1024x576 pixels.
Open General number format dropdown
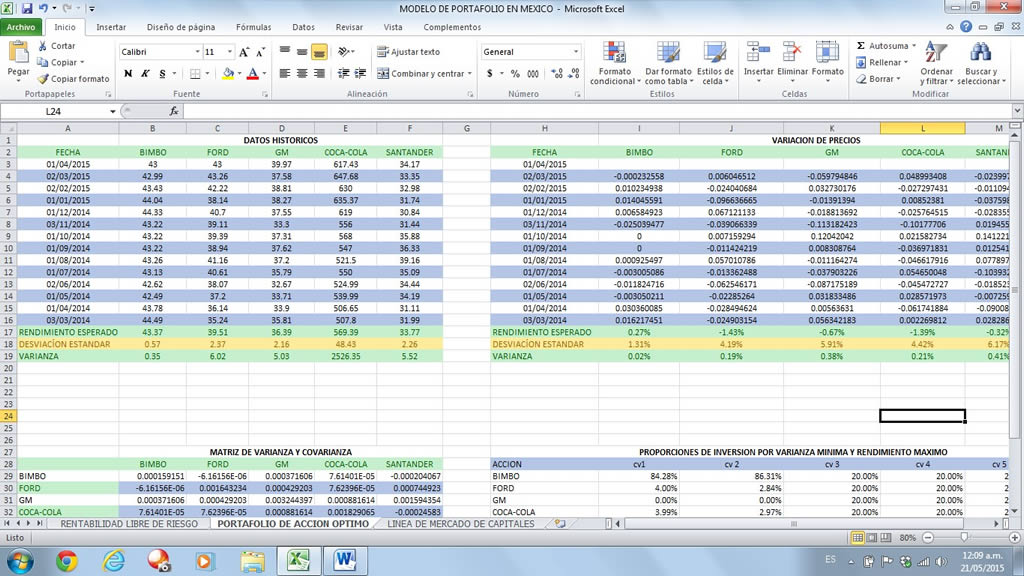(x=575, y=52)
